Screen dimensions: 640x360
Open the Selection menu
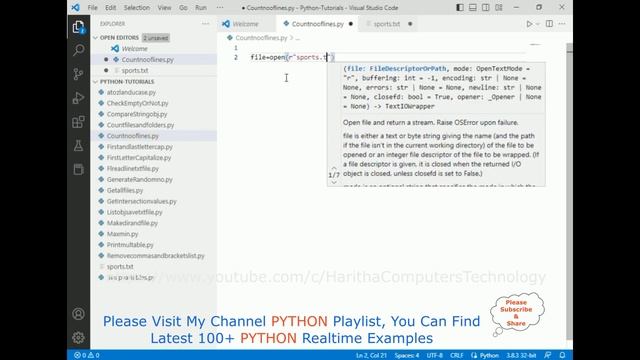(137, 7)
